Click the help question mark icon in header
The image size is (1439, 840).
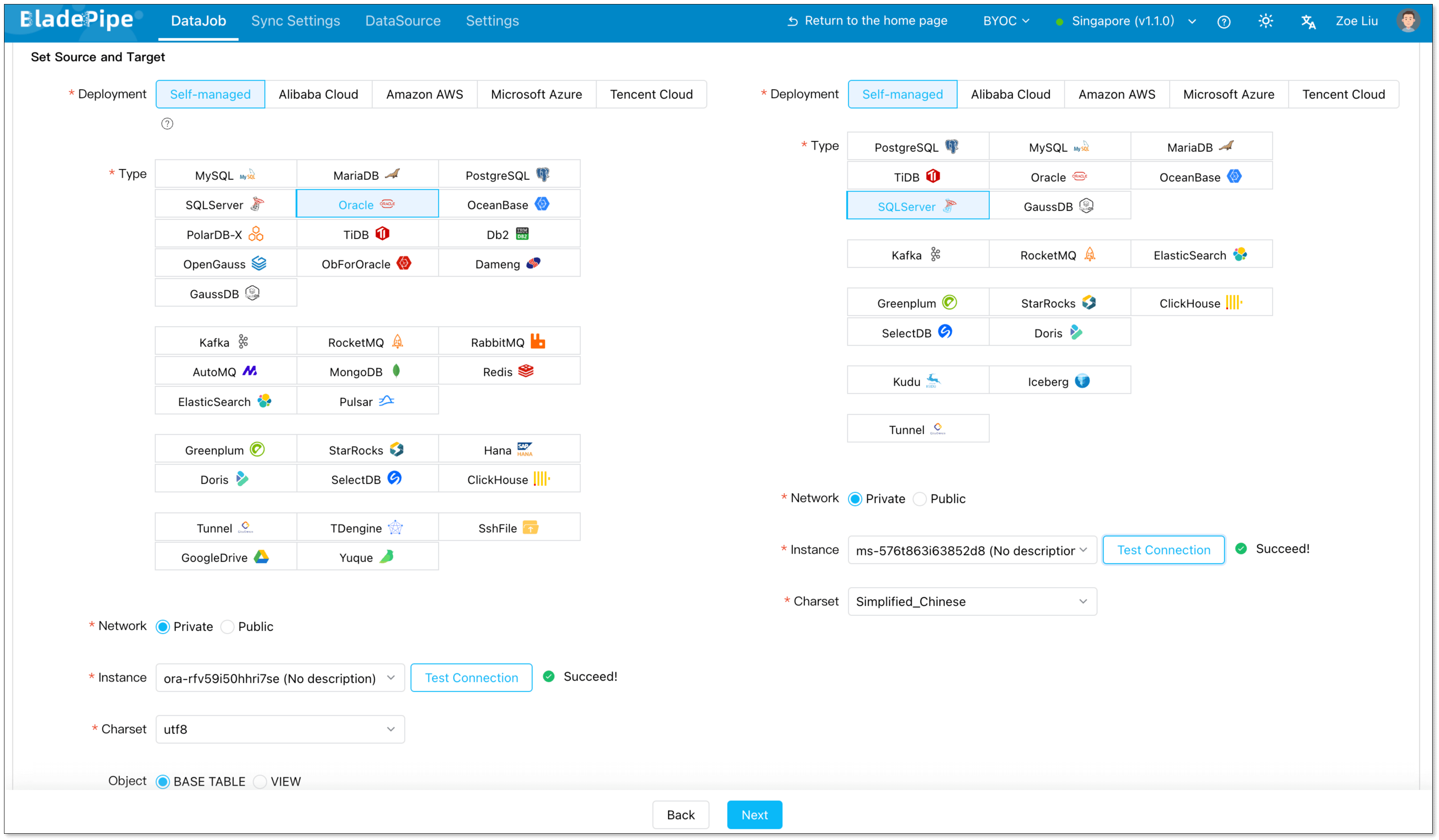[1223, 22]
